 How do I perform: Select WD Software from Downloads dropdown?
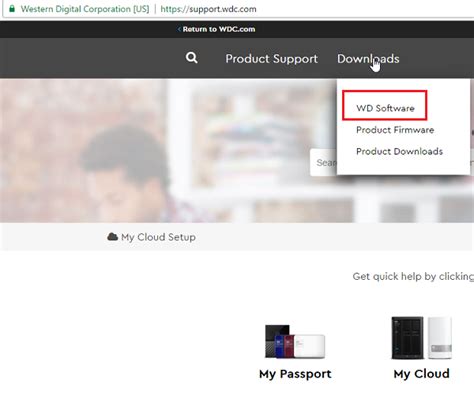(x=385, y=108)
